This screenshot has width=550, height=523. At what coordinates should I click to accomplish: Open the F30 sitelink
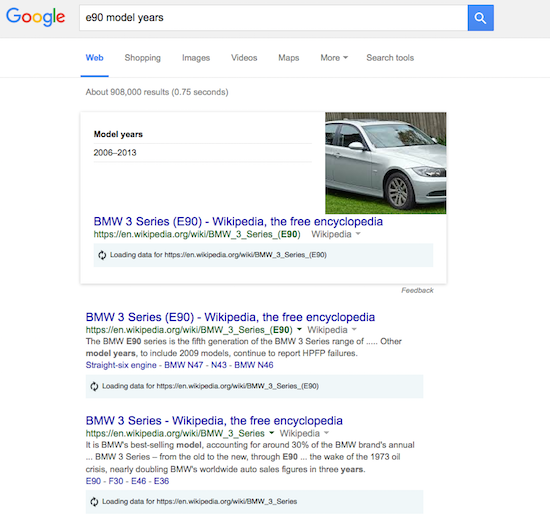coord(116,481)
